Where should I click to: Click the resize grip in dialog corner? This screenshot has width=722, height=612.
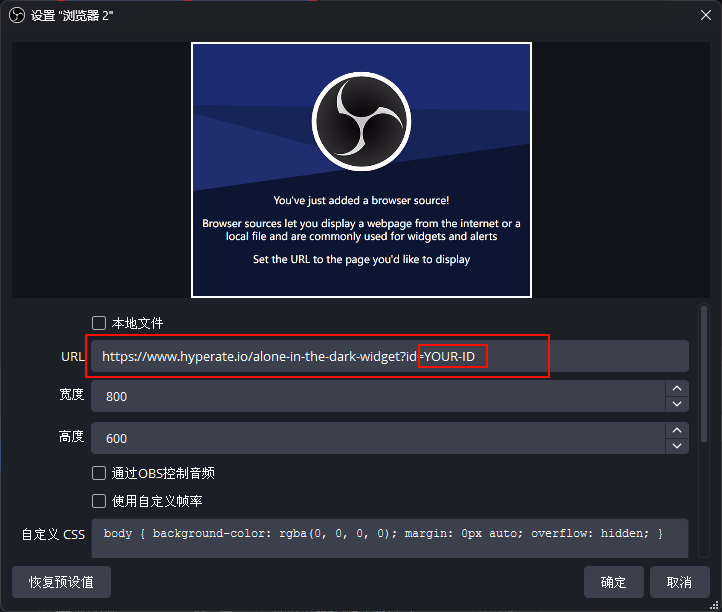[714, 605]
